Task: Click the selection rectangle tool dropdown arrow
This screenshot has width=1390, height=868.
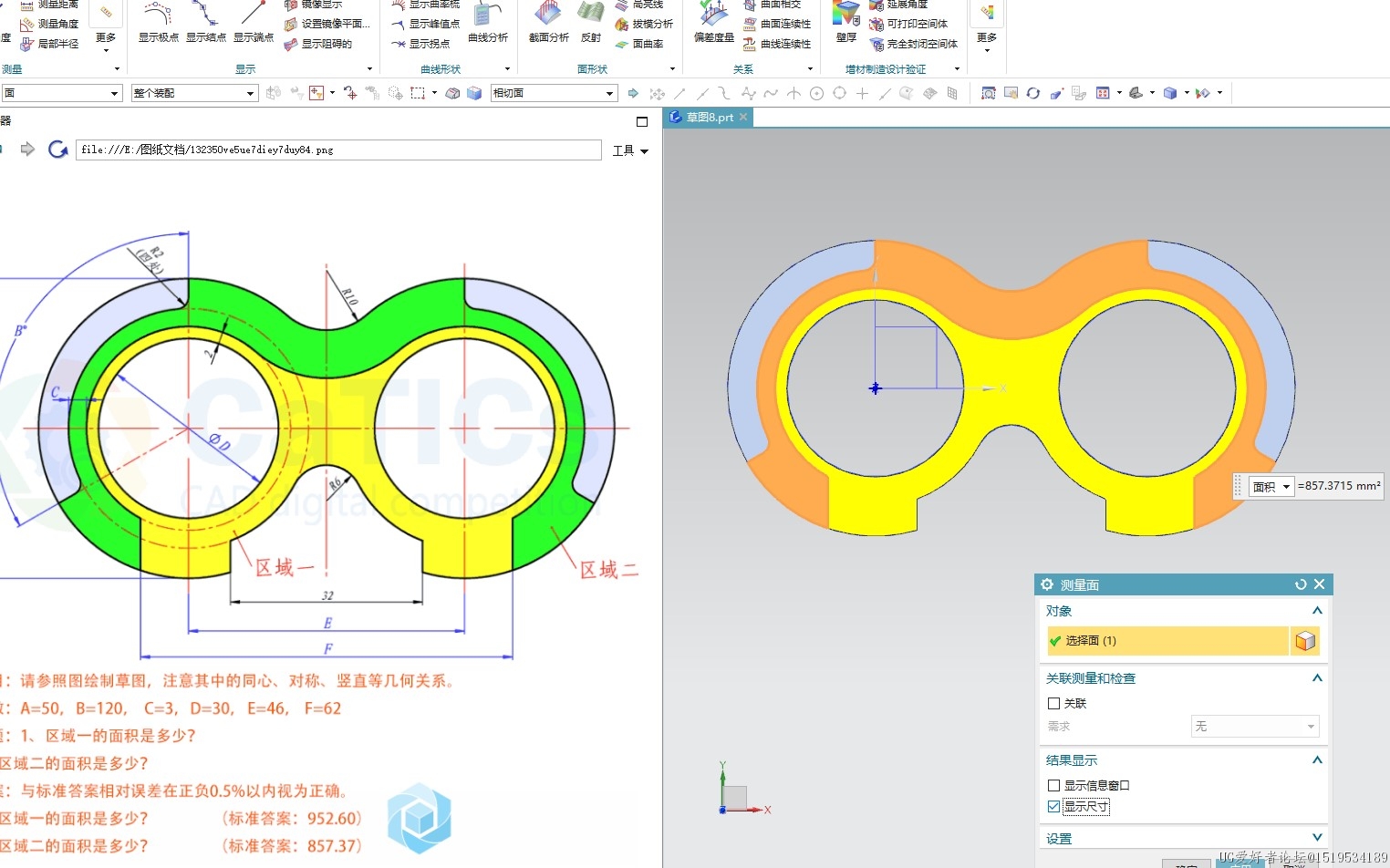Action: [434, 93]
